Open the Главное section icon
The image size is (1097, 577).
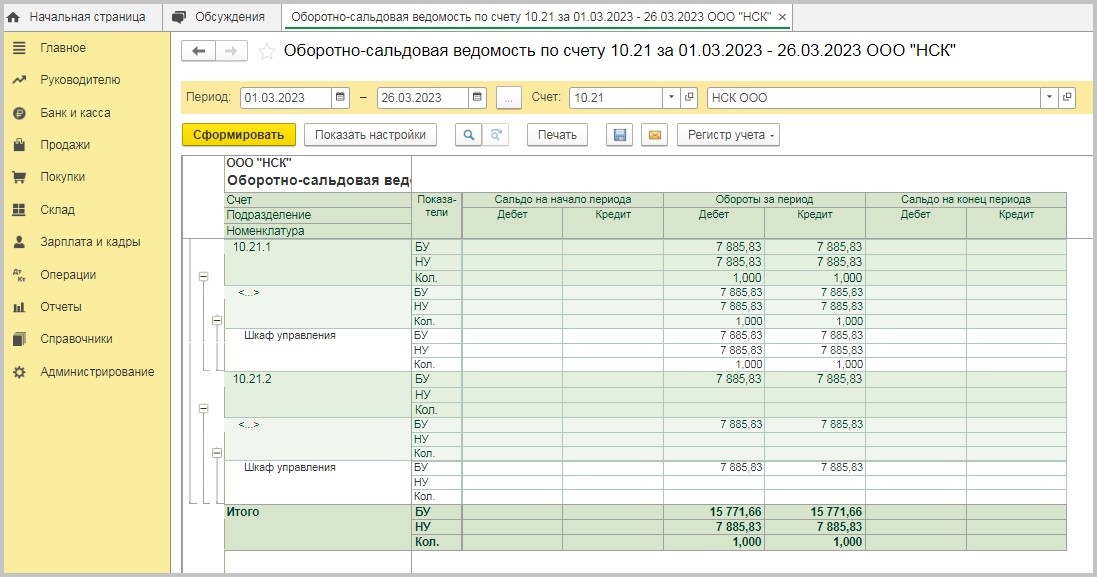click(19, 48)
